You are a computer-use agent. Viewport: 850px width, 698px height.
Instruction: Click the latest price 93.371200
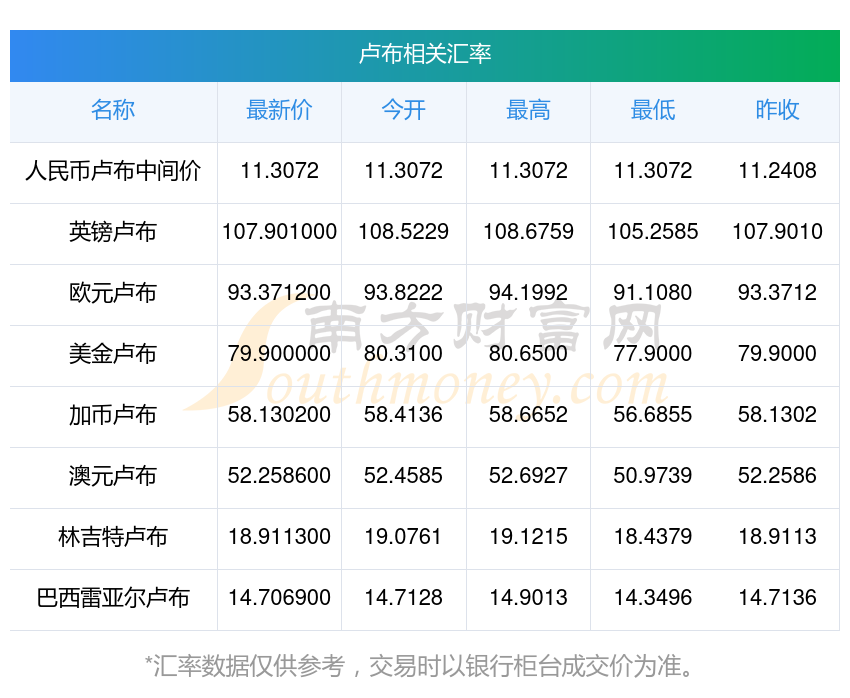(279, 293)
